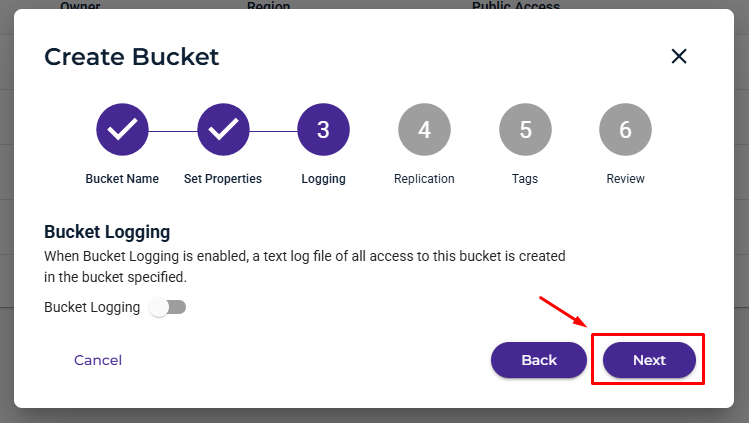Select the Review step label
The image size is (749, 423).
point(625,179)
